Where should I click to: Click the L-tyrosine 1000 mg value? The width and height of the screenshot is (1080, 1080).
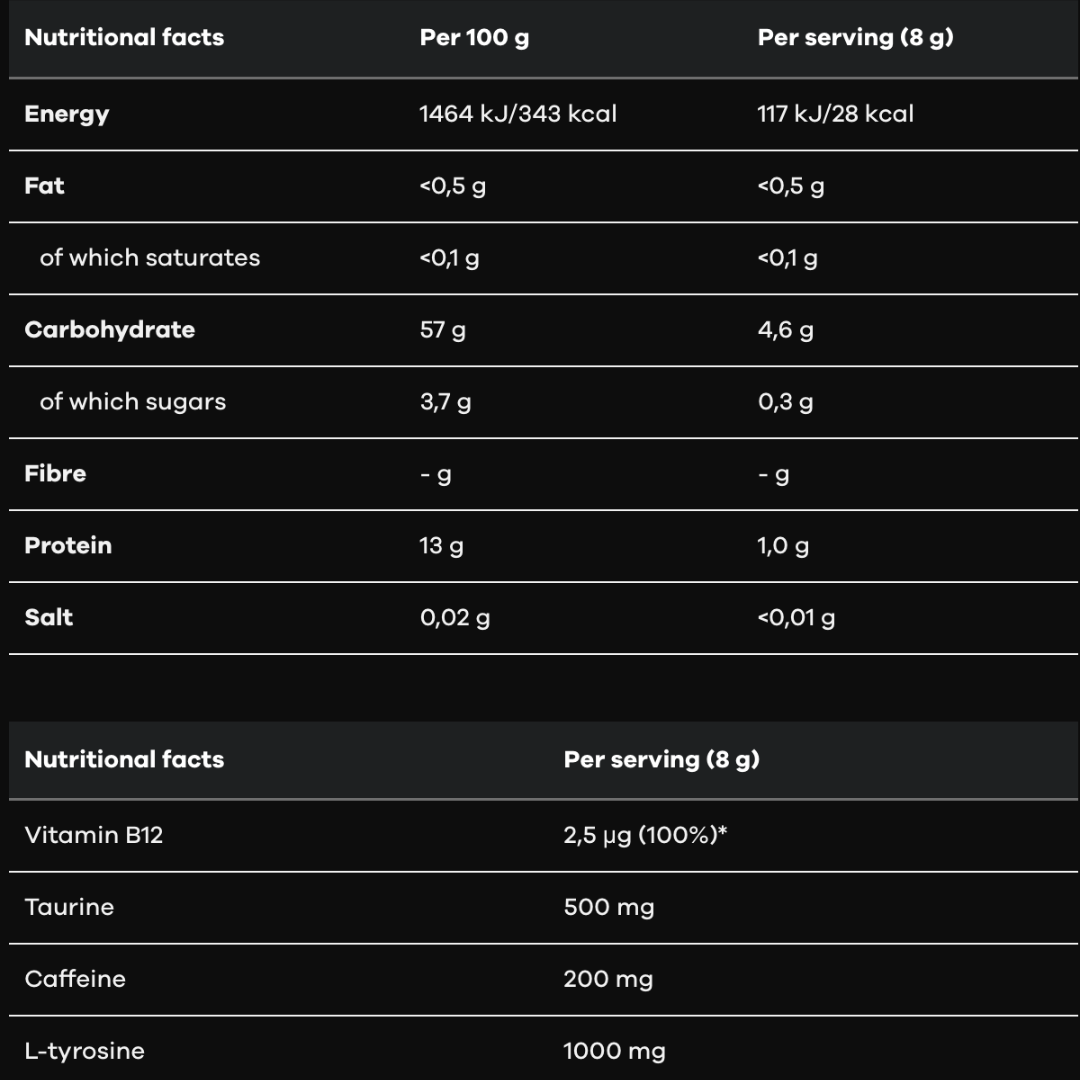[x=614, y=1051]
